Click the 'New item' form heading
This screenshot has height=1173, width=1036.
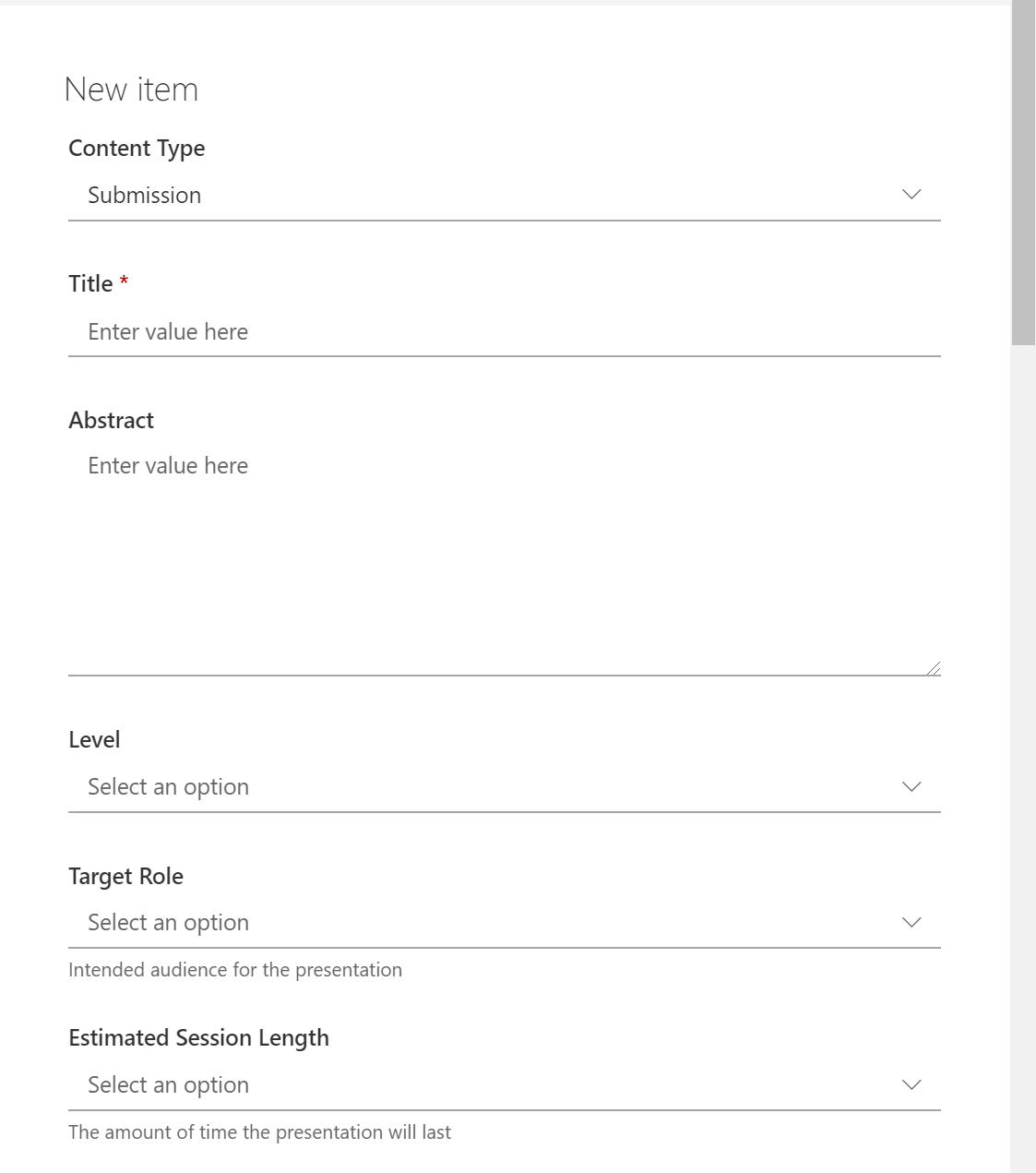click(131, 90)
